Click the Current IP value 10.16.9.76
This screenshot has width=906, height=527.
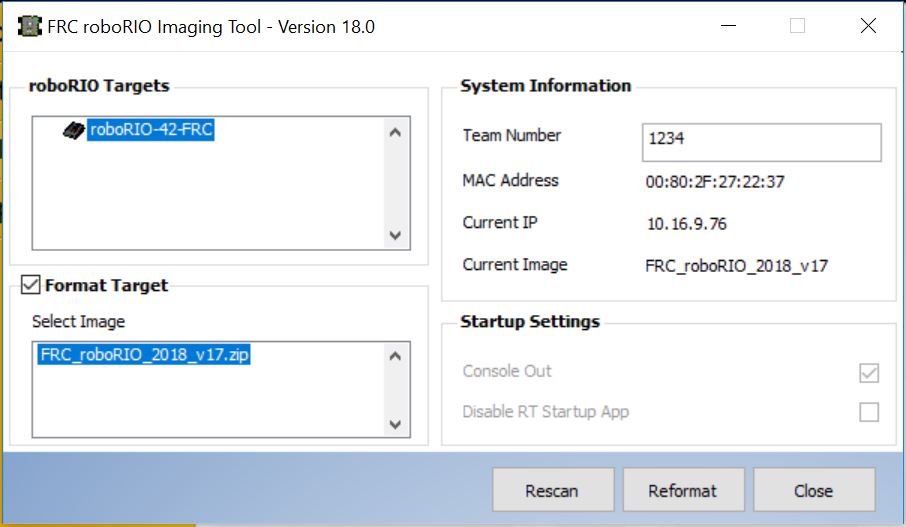point(686,224)
